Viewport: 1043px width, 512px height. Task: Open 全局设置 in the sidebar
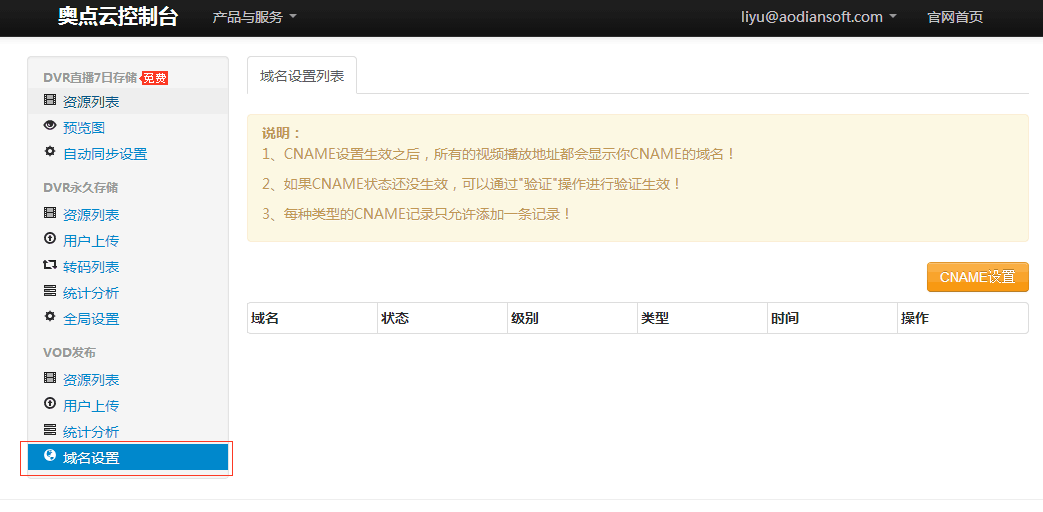[x=91, y=319]
